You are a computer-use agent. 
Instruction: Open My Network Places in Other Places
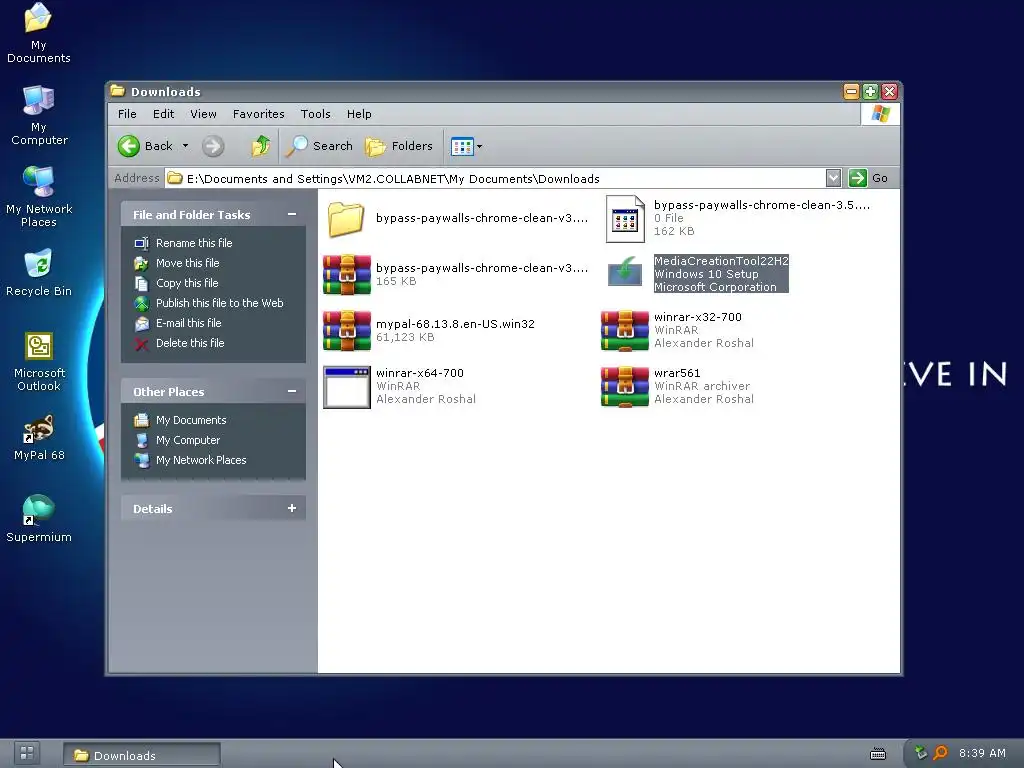200,460
